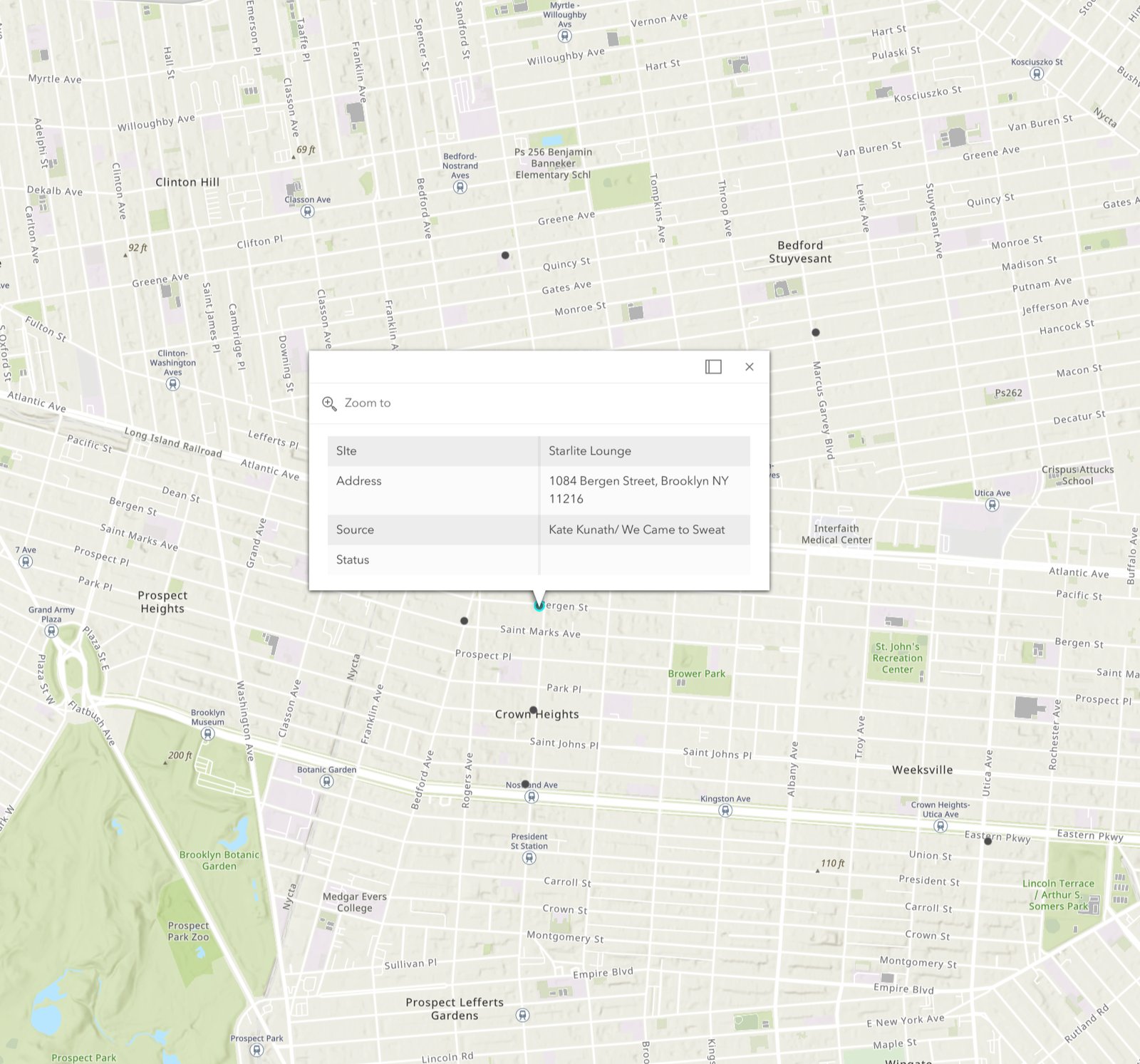Click the "Prospect Park Zoo" label

[x=188, y=931]
